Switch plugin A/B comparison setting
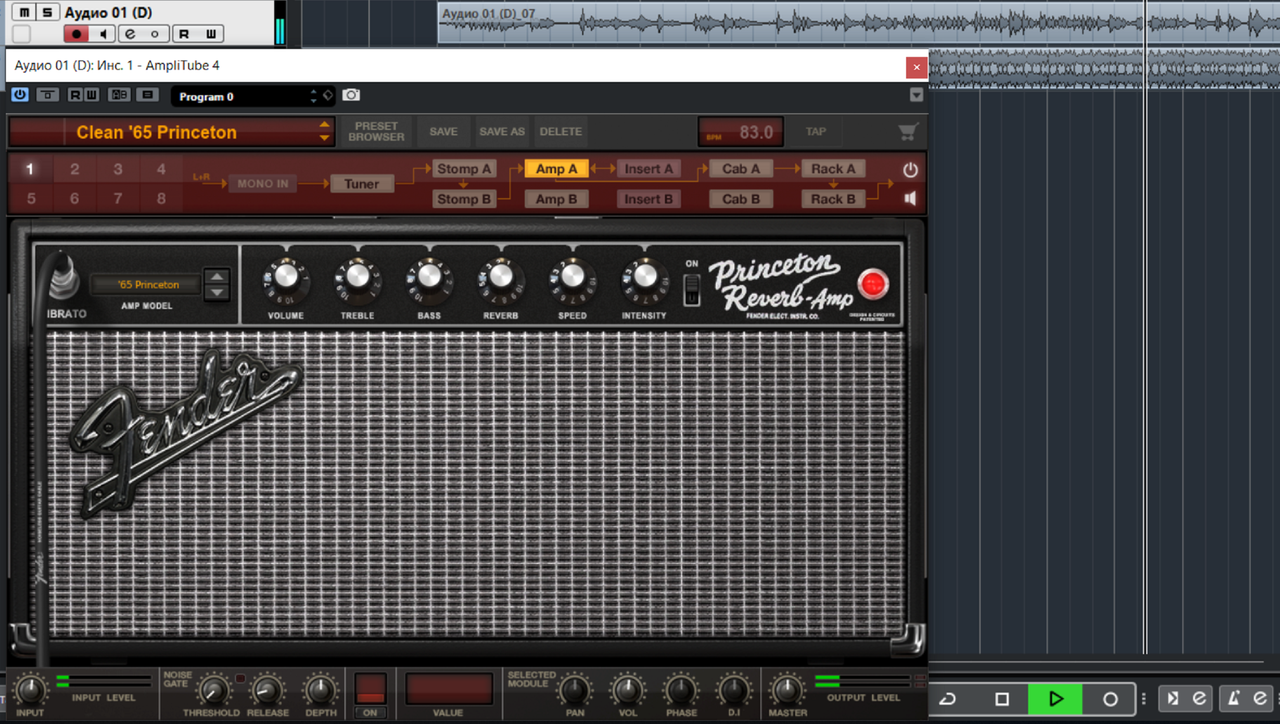The width and height of the screenshot is (1280, 724). [119, 95]
